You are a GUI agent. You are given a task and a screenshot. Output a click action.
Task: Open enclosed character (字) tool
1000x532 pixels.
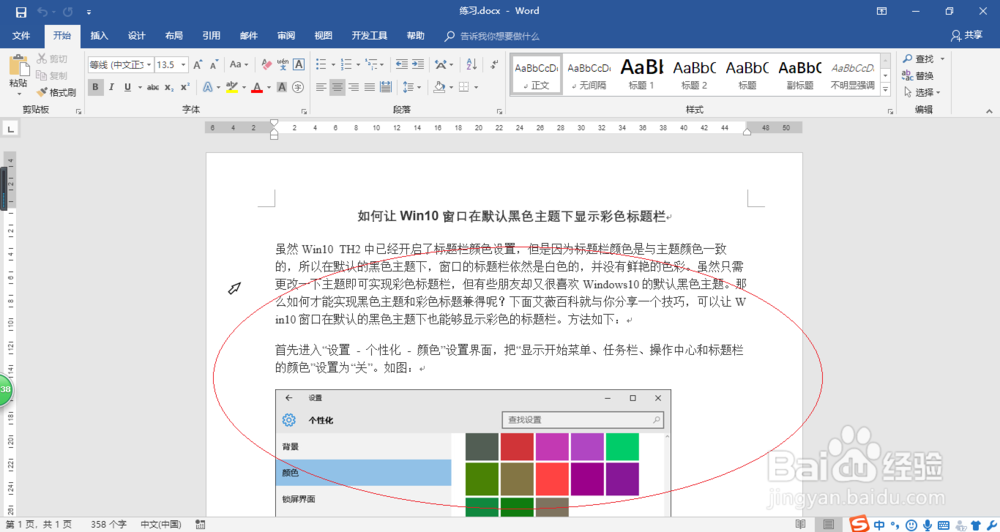(298, 87)
